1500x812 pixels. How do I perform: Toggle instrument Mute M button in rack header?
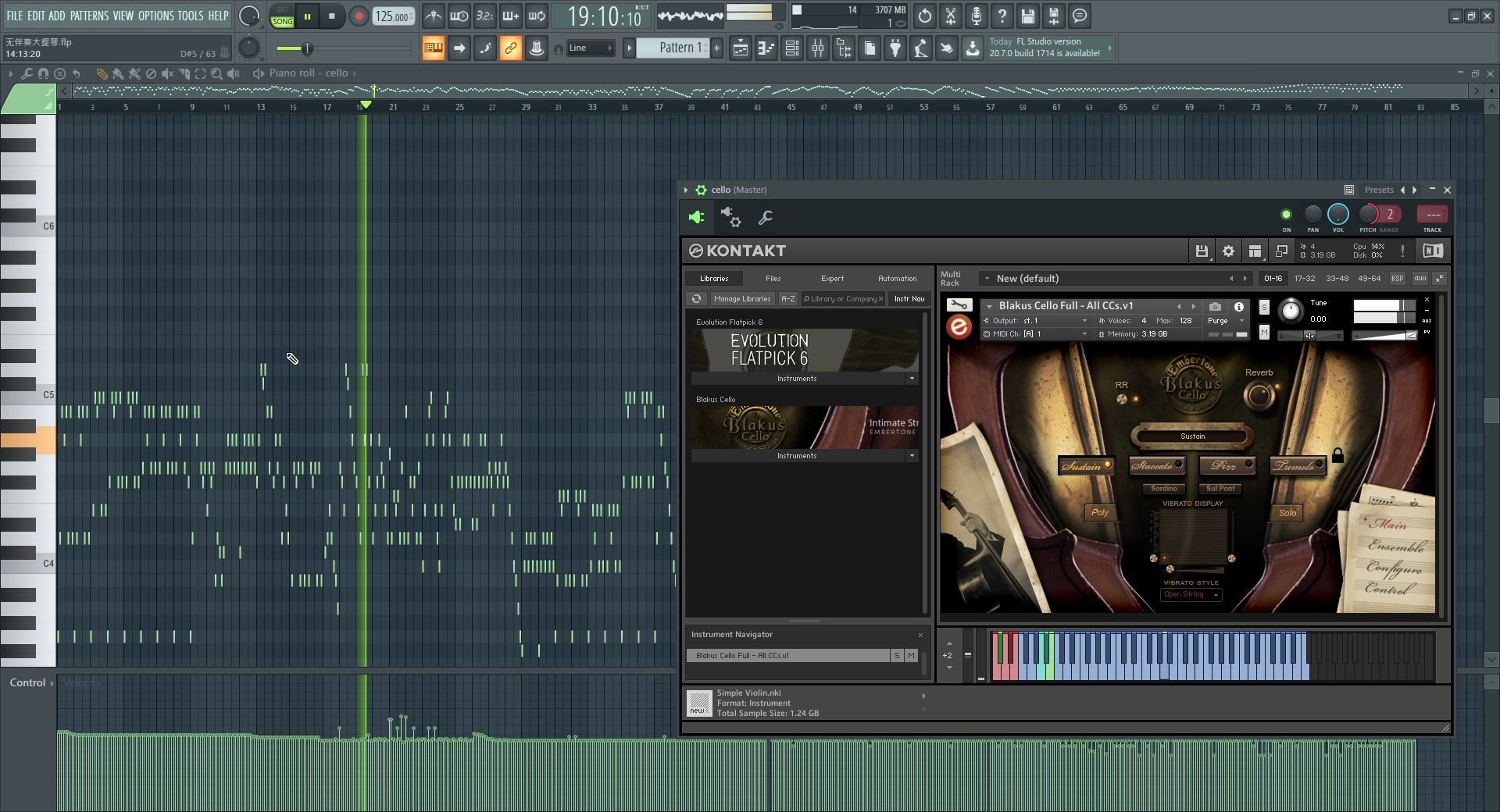1264,333
